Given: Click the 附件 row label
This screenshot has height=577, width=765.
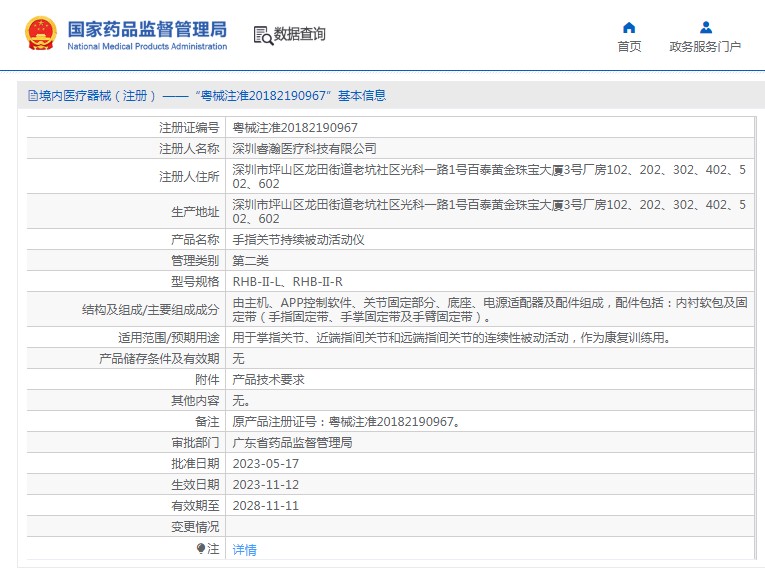Looking at the screenshot, I should 207,379.
